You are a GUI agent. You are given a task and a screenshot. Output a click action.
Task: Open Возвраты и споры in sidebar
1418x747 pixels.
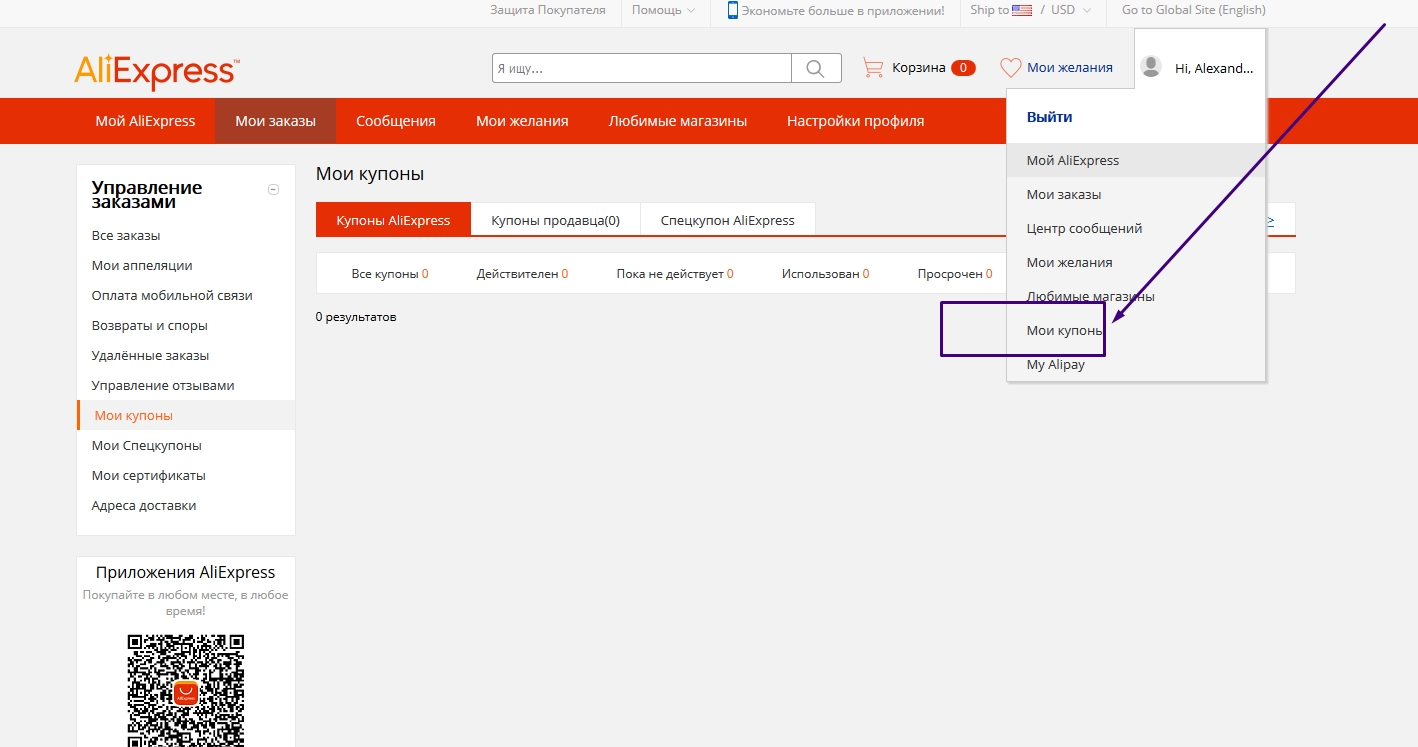click(x=150, y=326)
